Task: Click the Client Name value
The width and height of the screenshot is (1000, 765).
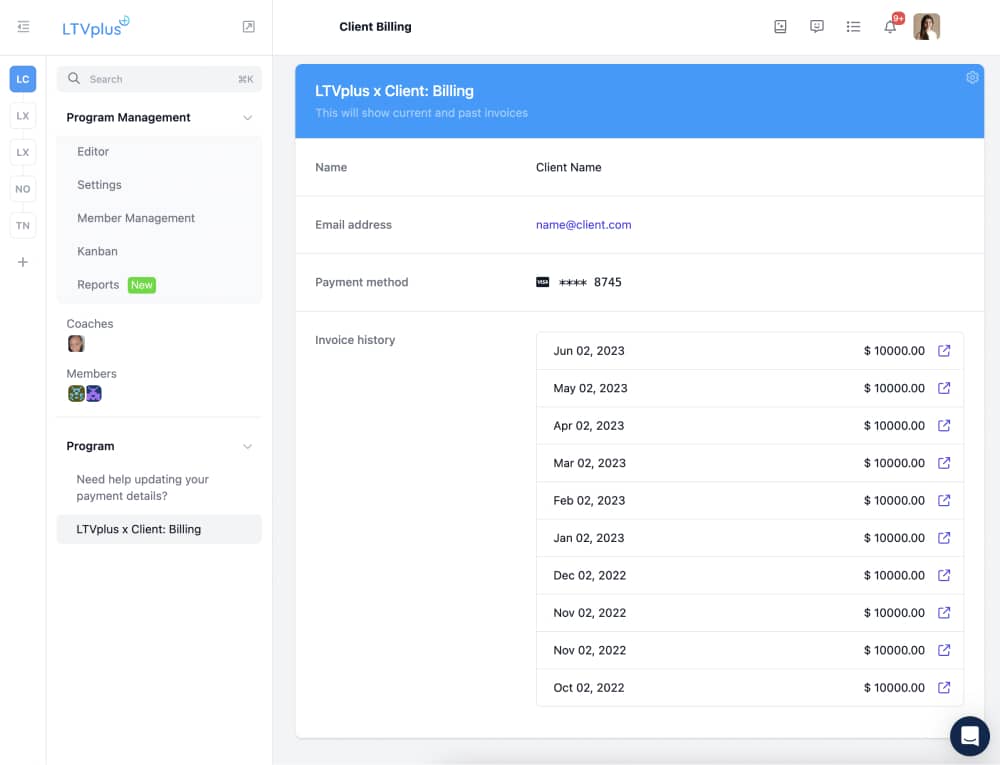Action: [x=568, y=167]
